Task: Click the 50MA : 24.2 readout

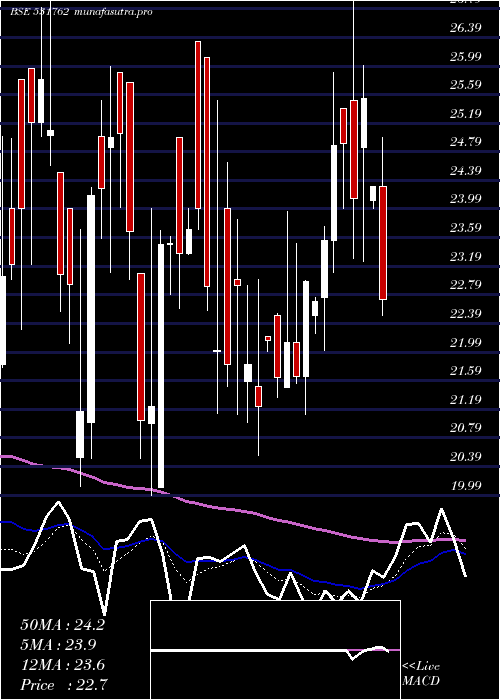Action: pyautogui.click(x=62, y=625)
